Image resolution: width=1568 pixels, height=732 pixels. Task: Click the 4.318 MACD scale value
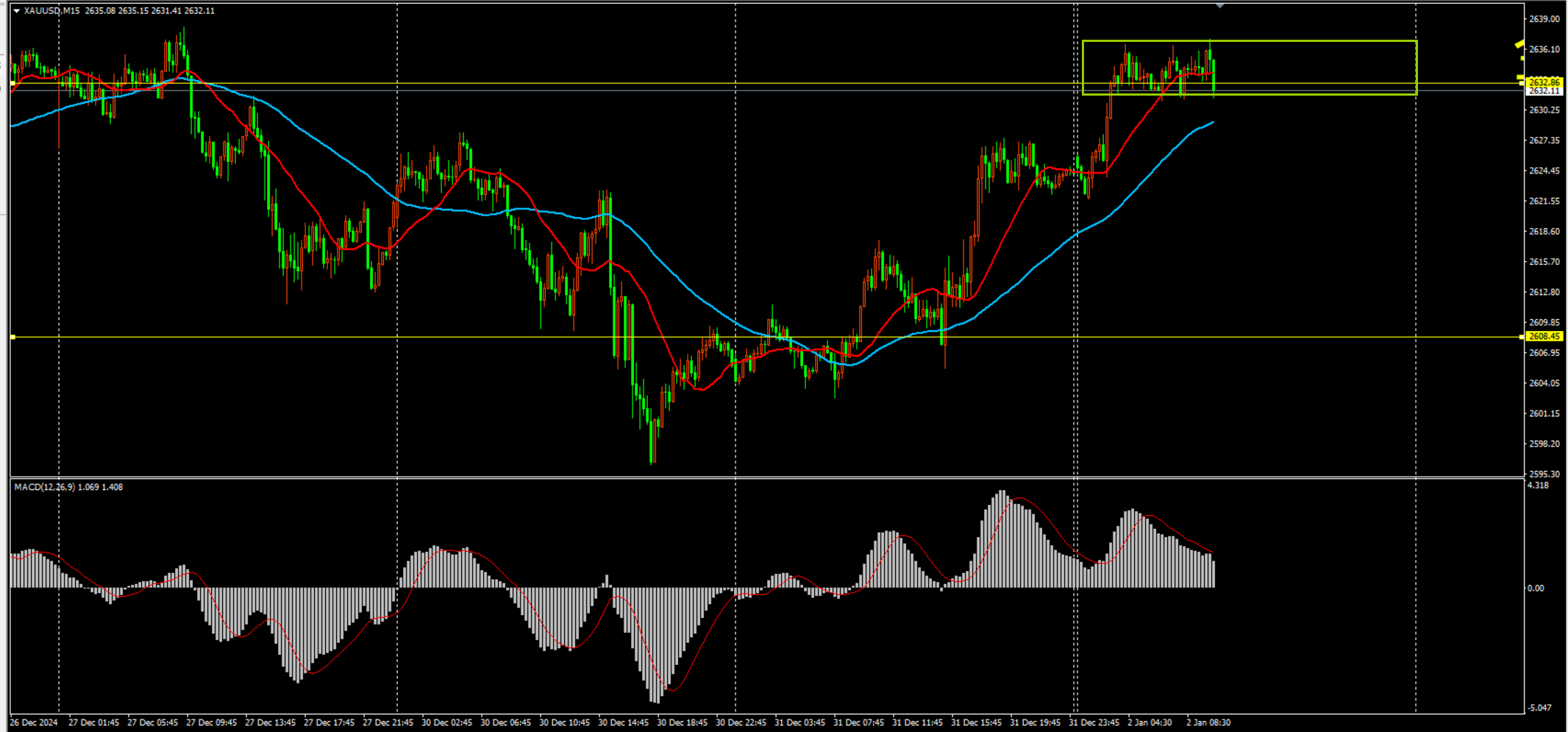pos(1538,486)
